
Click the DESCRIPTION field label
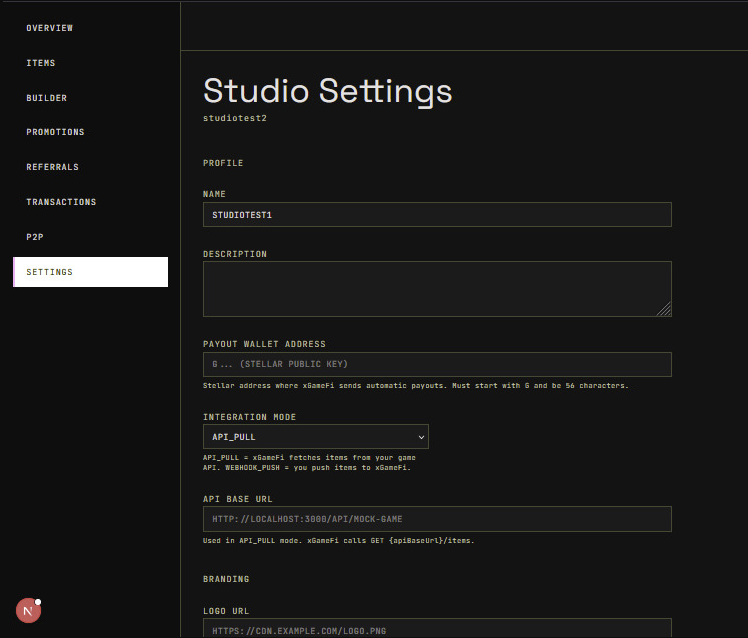point(235,254)
